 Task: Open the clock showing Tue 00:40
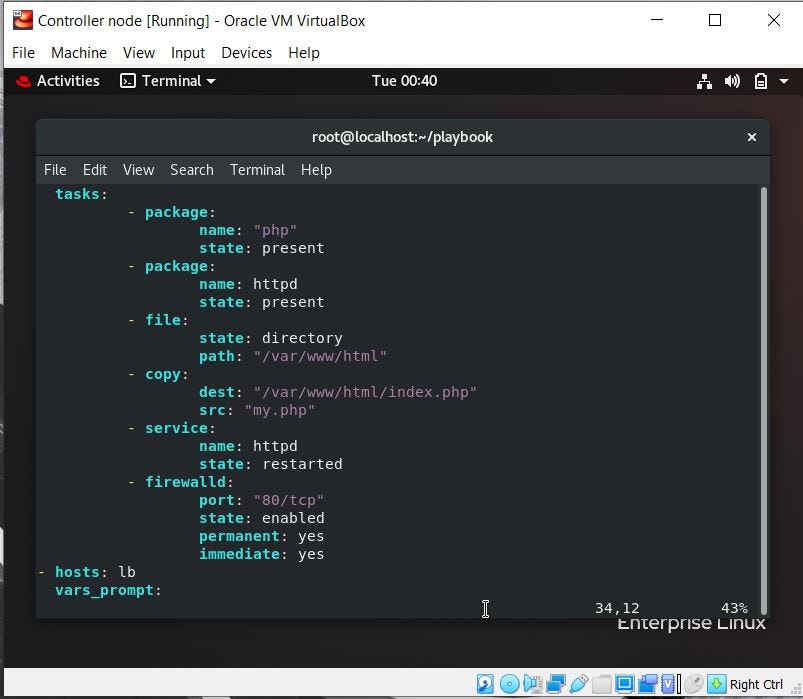[405, 81]
